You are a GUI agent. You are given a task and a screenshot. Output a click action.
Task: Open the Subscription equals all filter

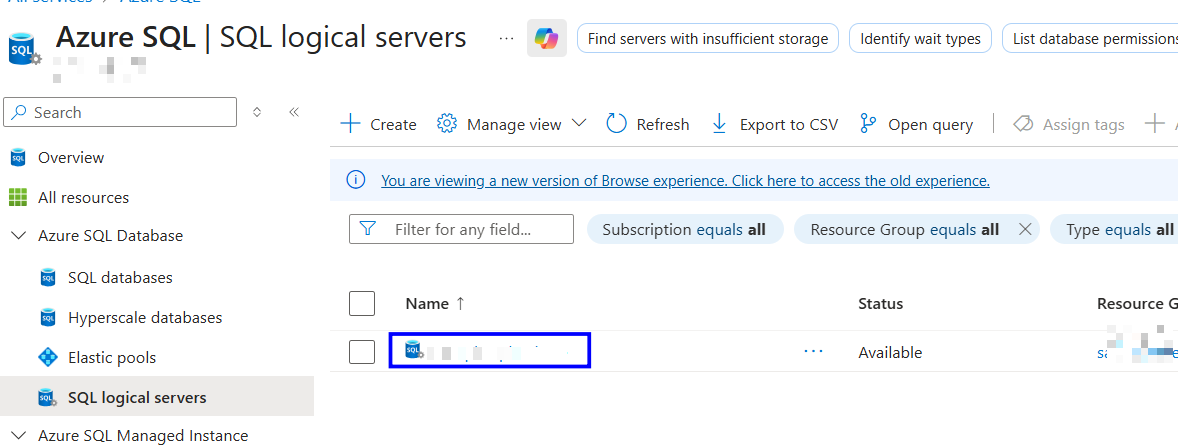pos(684,230)
